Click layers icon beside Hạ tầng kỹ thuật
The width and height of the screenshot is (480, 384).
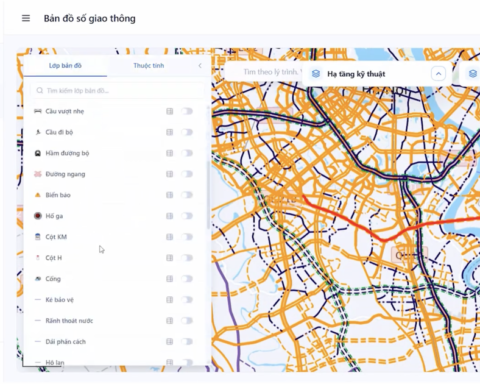click(x=316, y=74)
